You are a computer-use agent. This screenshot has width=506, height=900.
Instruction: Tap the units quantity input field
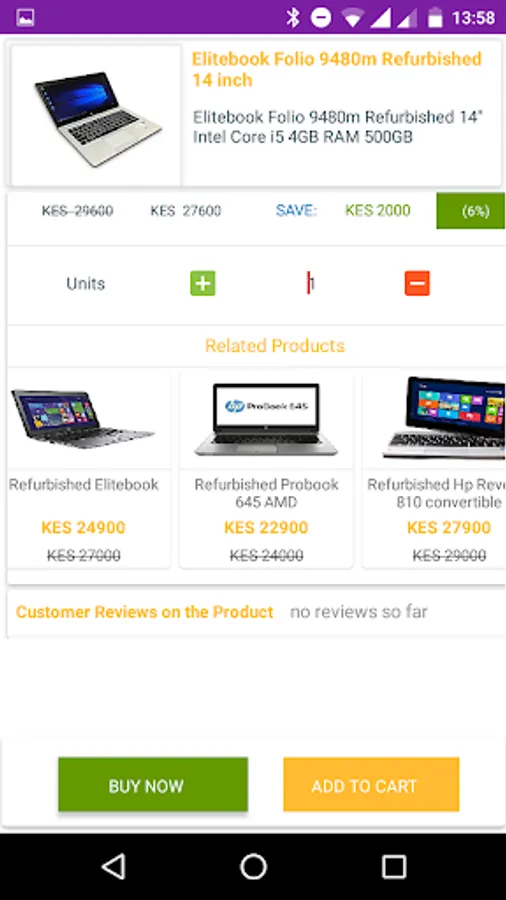click(x=310, y=284)
